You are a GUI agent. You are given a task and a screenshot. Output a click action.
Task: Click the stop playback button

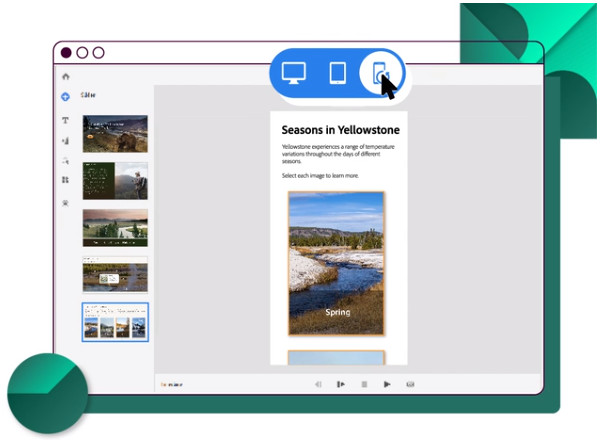click(x=364, y=384)
